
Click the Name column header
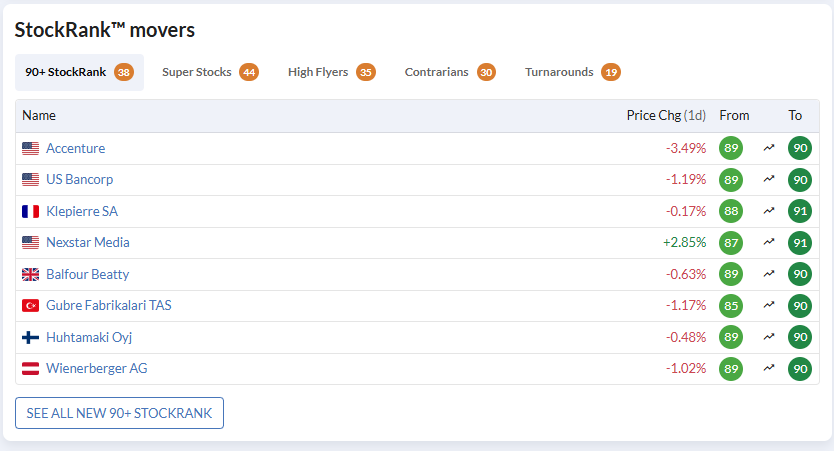pos(39,115)
